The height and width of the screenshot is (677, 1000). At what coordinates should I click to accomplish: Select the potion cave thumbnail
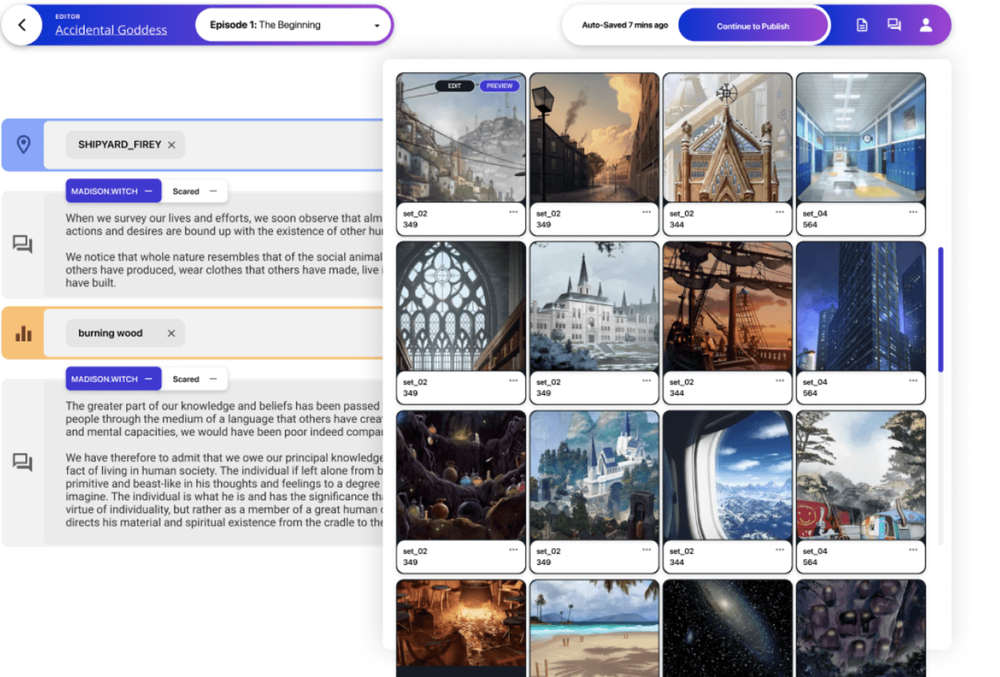point(461,476)
